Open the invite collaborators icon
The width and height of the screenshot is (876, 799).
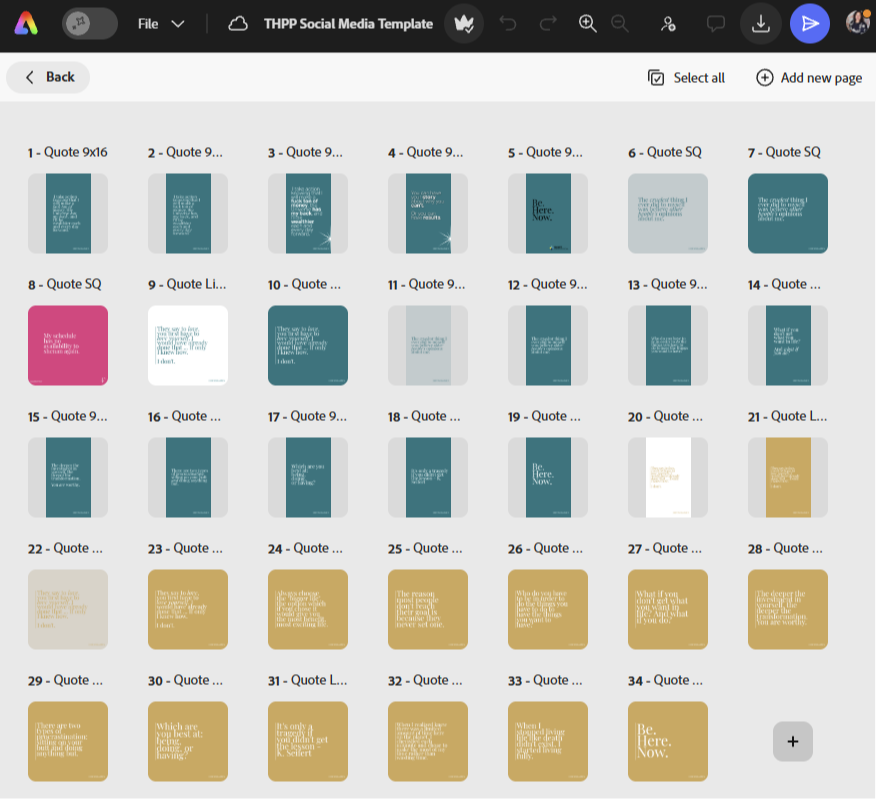coord(668,23)
